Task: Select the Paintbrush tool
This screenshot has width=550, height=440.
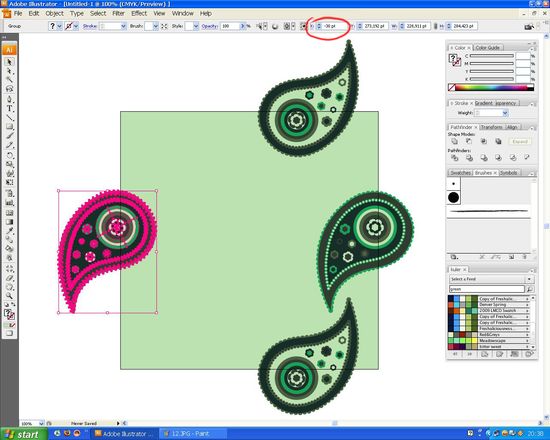Action: coord(9,136)
